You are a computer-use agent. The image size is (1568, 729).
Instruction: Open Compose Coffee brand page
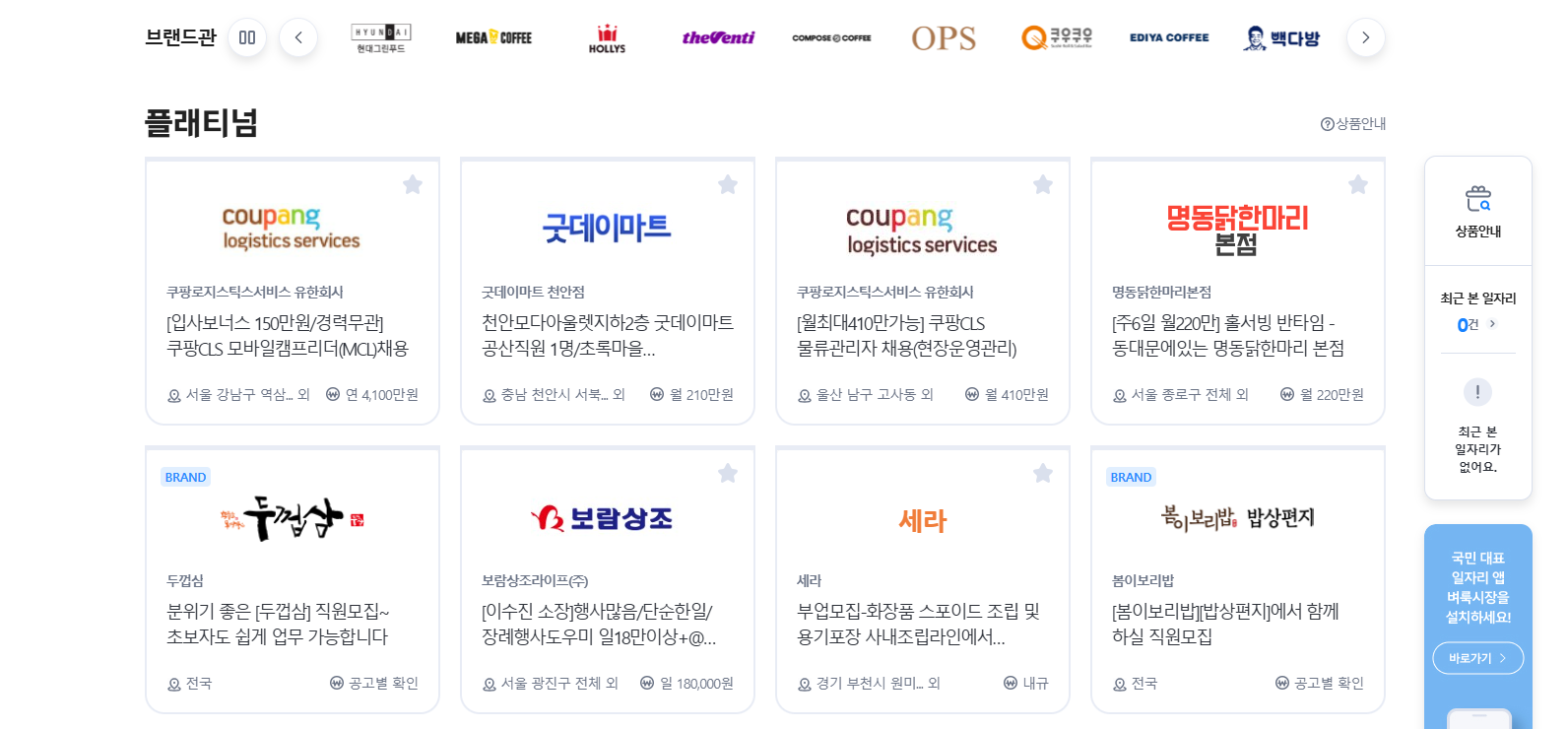tap(831, 37)
